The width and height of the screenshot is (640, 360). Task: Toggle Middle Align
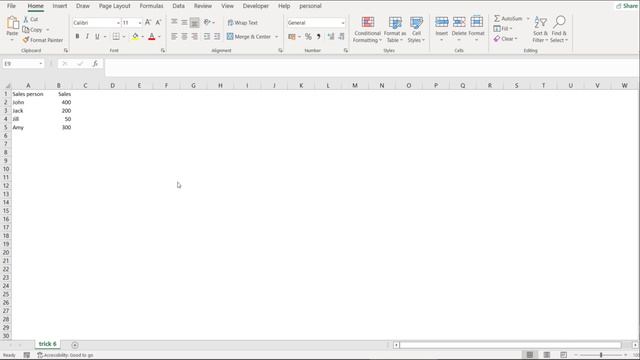tap(184, 22)
